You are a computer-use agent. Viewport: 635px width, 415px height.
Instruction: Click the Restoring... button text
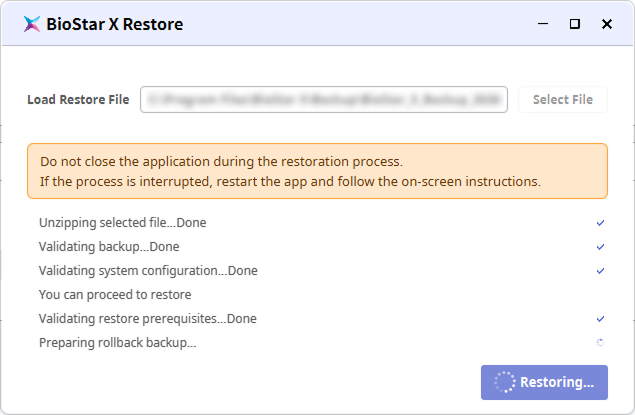pos(557,382)
